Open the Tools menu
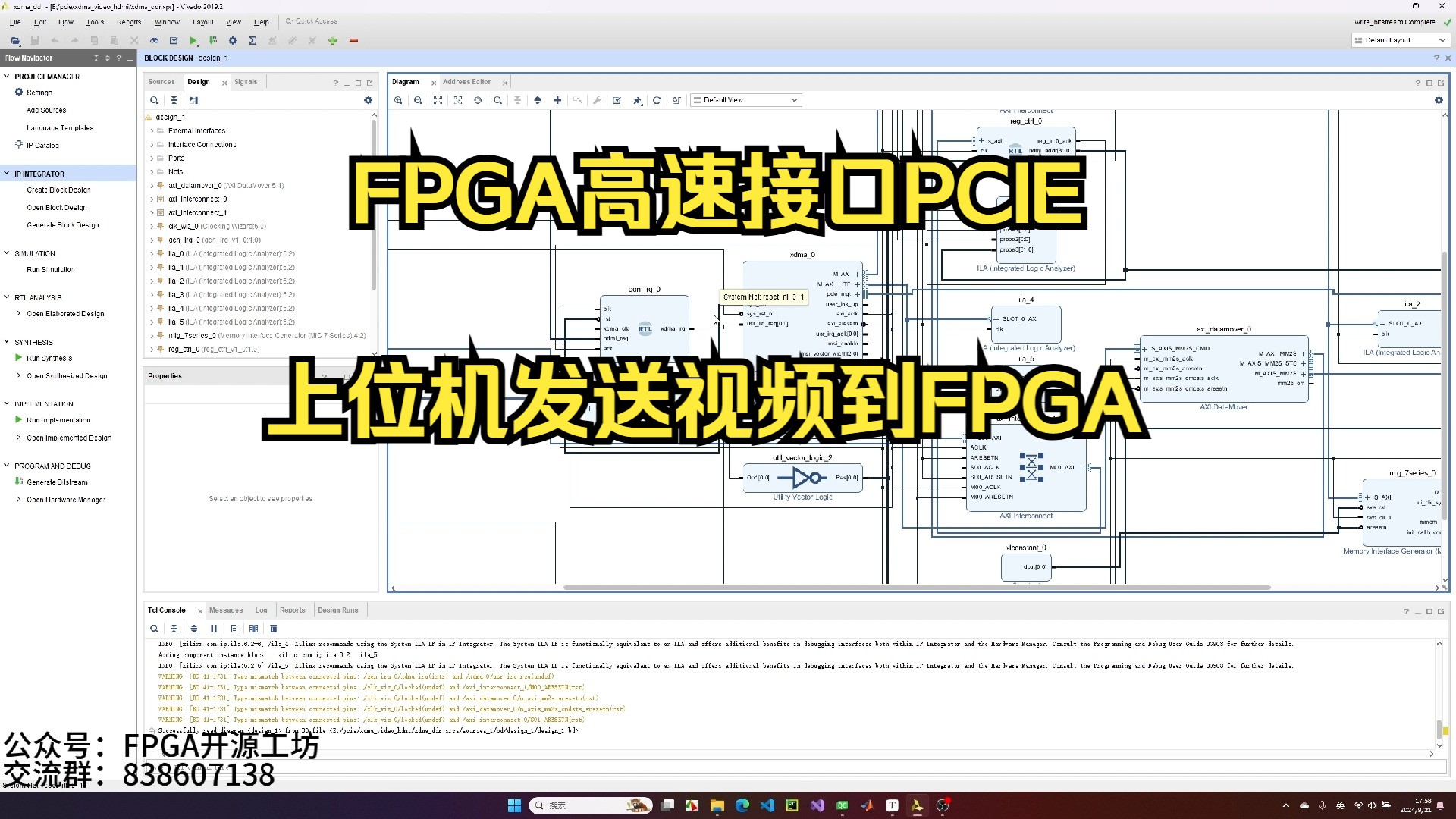The width and height of the screenshot is (1456, 819). point(95,22)
